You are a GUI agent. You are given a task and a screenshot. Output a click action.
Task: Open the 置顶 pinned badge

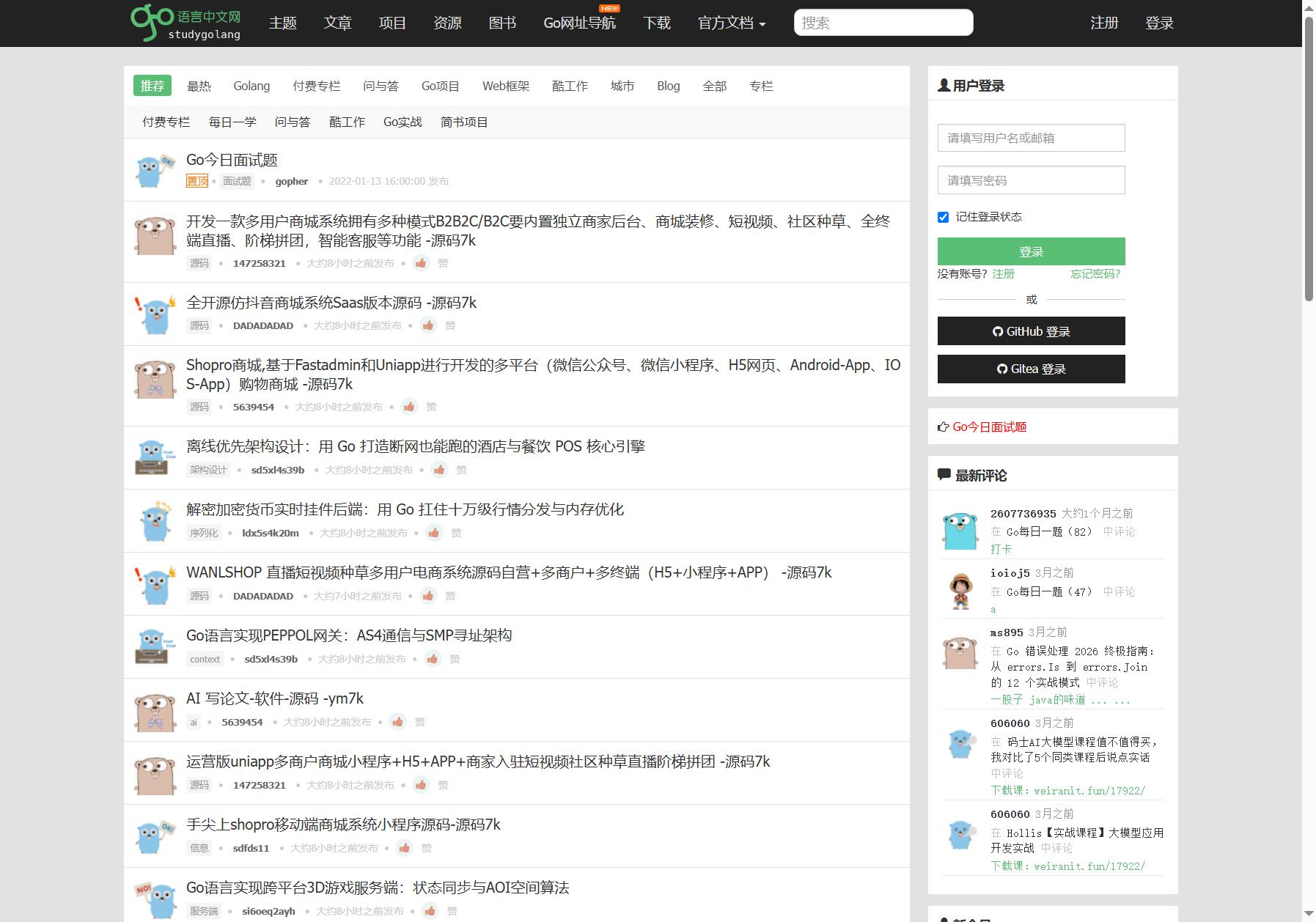[x=197, y=181]
